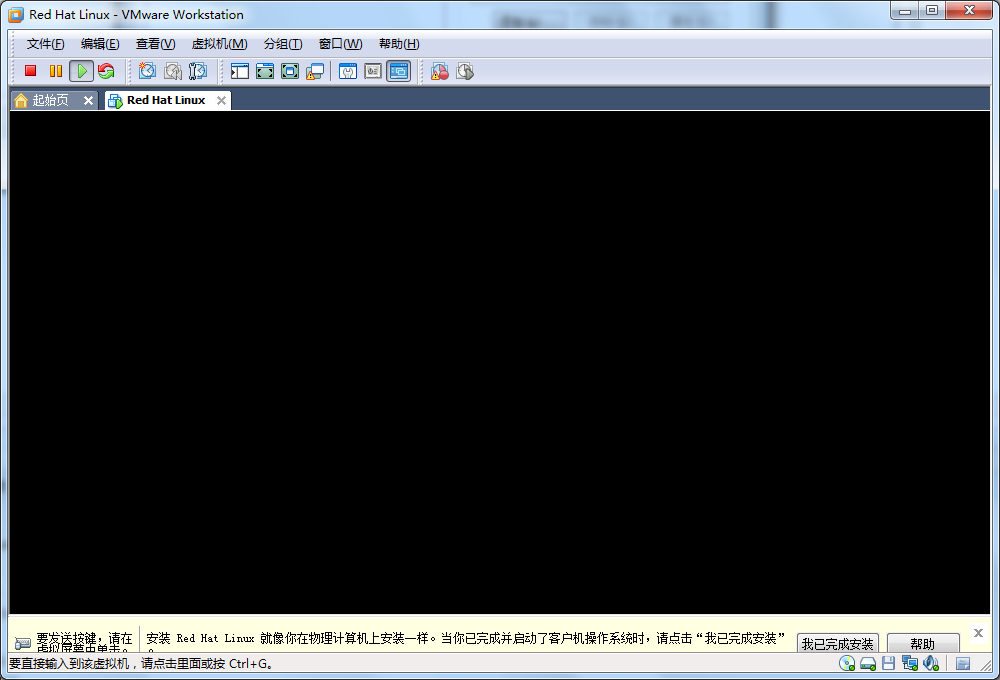Click the Unity mode icon with warning

(315, 71)
